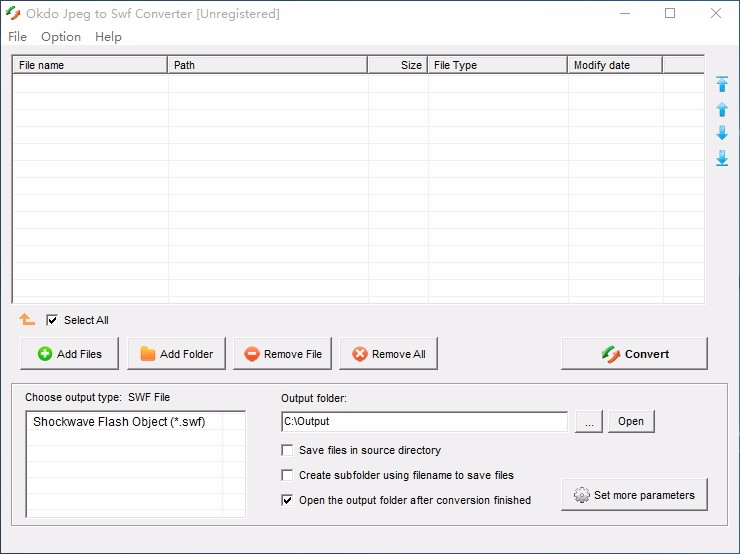Maximize the converter window
Viewport: 740px width, 554px height.
point(670,14)
